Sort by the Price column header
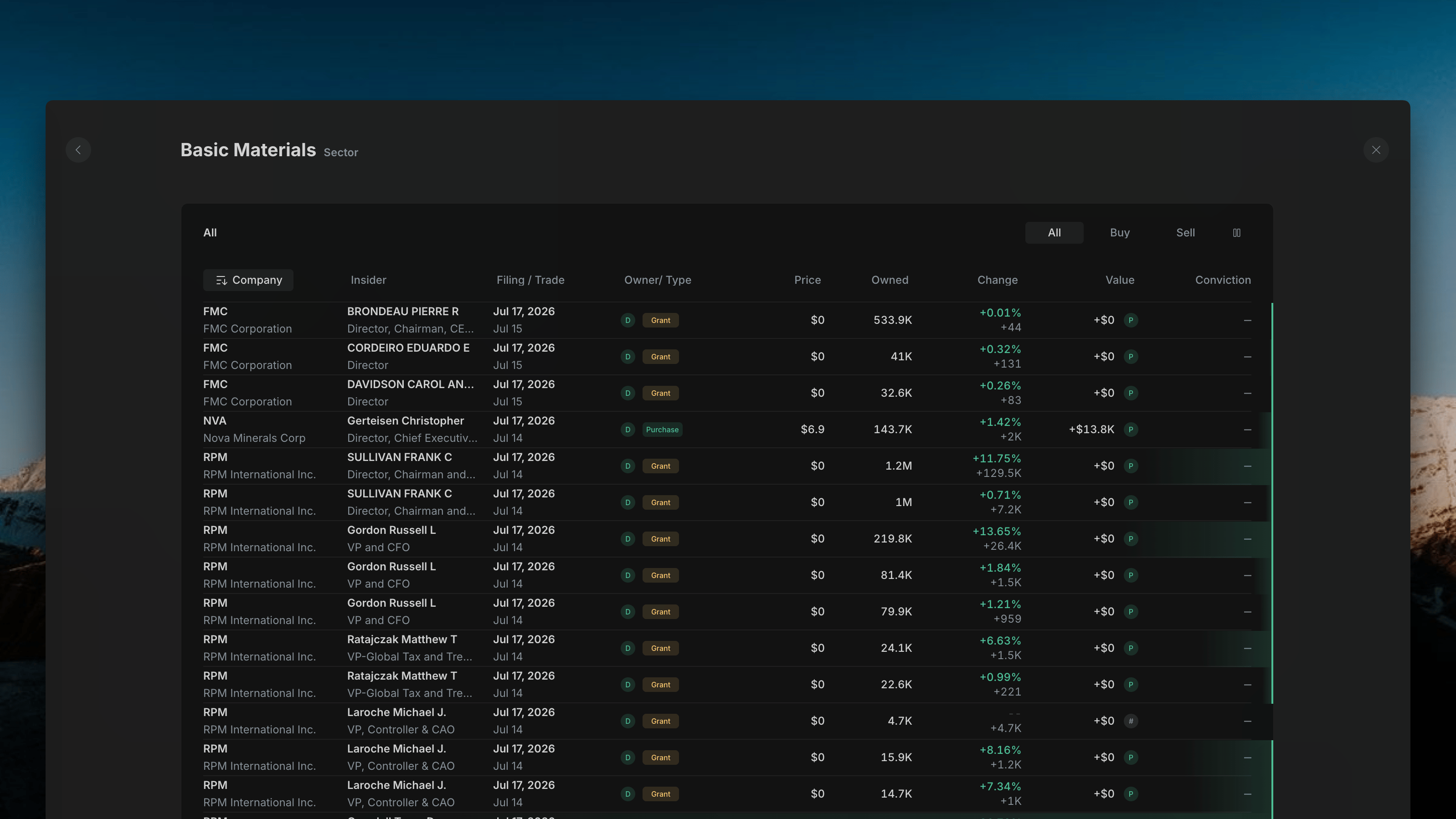The image size is (1456, 819). tap(807, 280)
